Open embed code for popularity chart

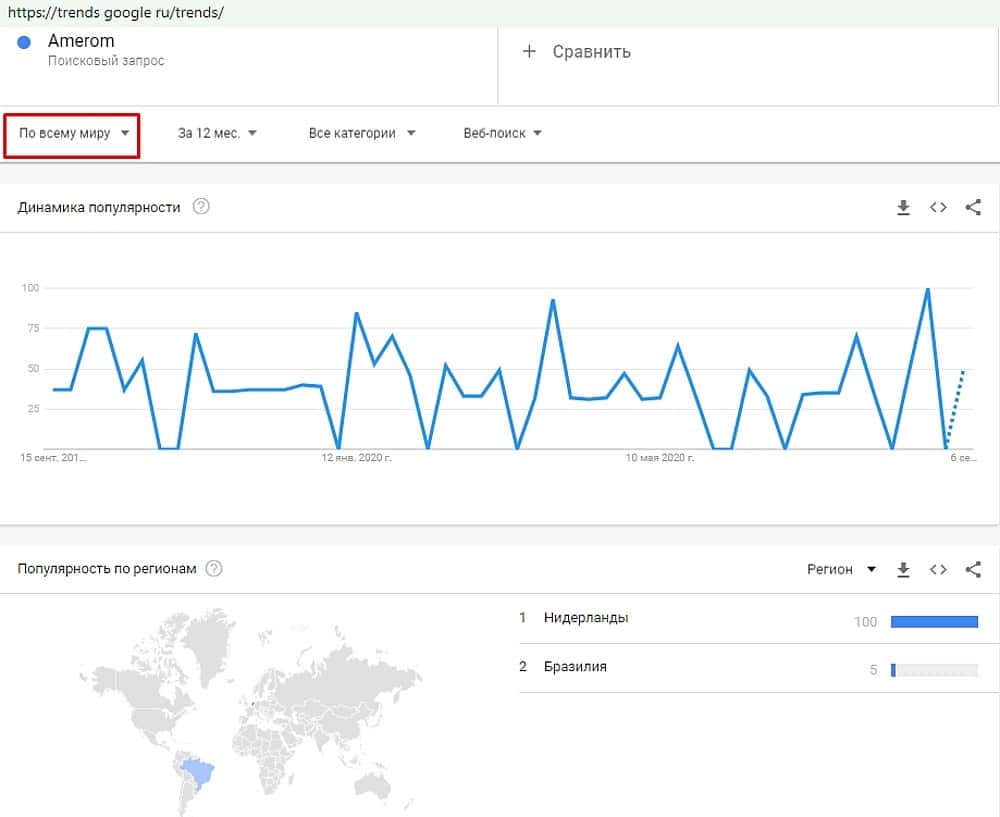pos(938,207)
